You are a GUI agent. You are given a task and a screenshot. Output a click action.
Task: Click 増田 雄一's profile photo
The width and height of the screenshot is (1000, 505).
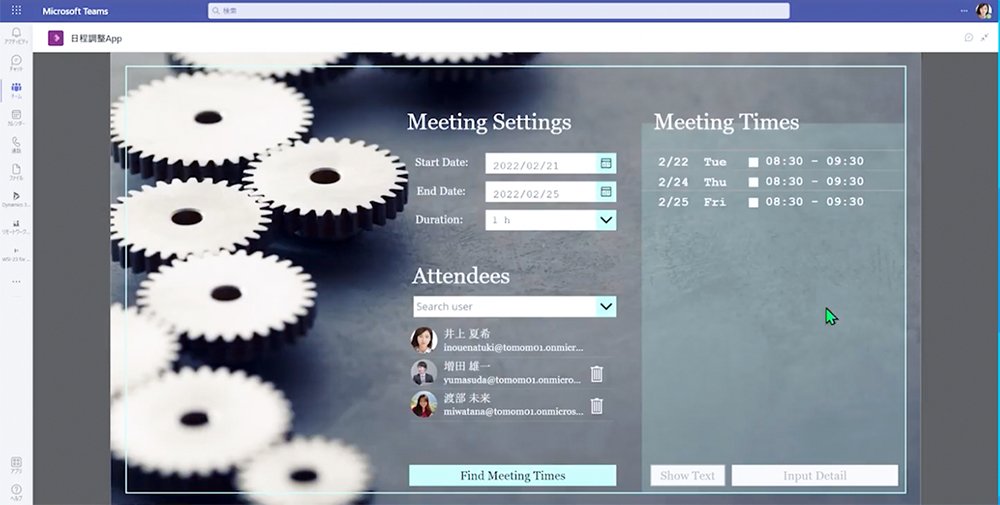424,372
